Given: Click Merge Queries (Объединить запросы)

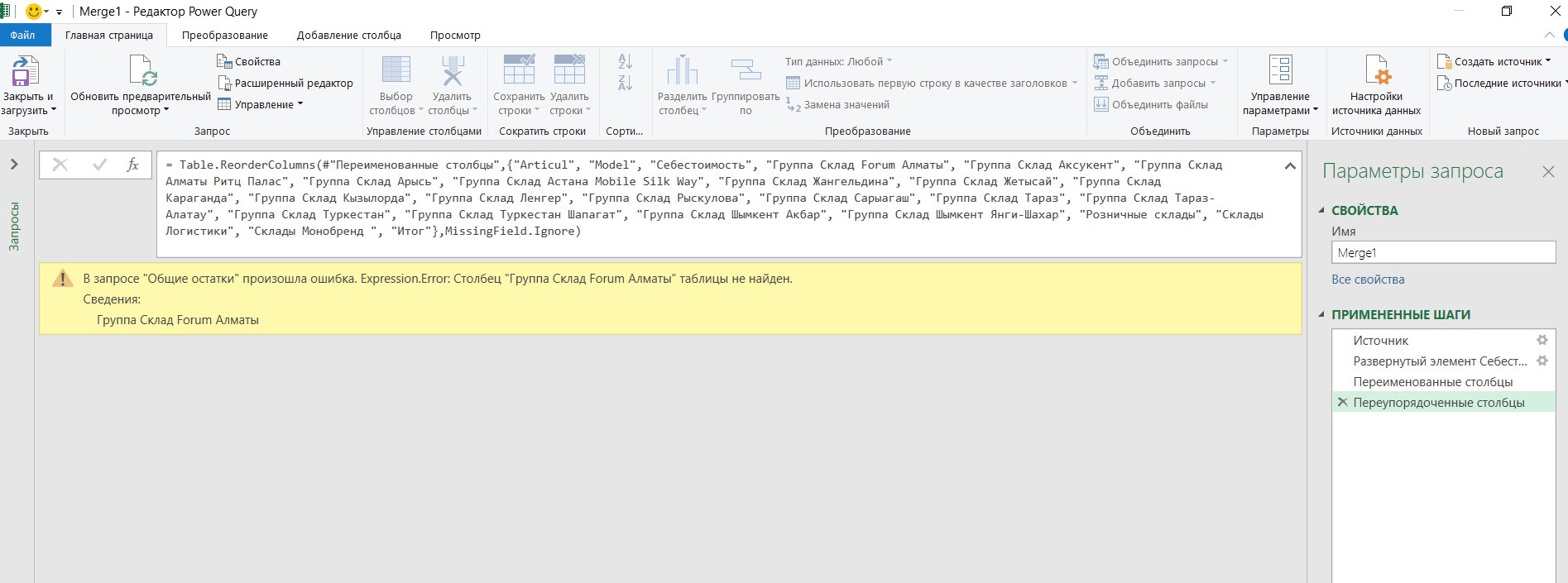Looking at the screenshot, I should tap(1156, 61).
